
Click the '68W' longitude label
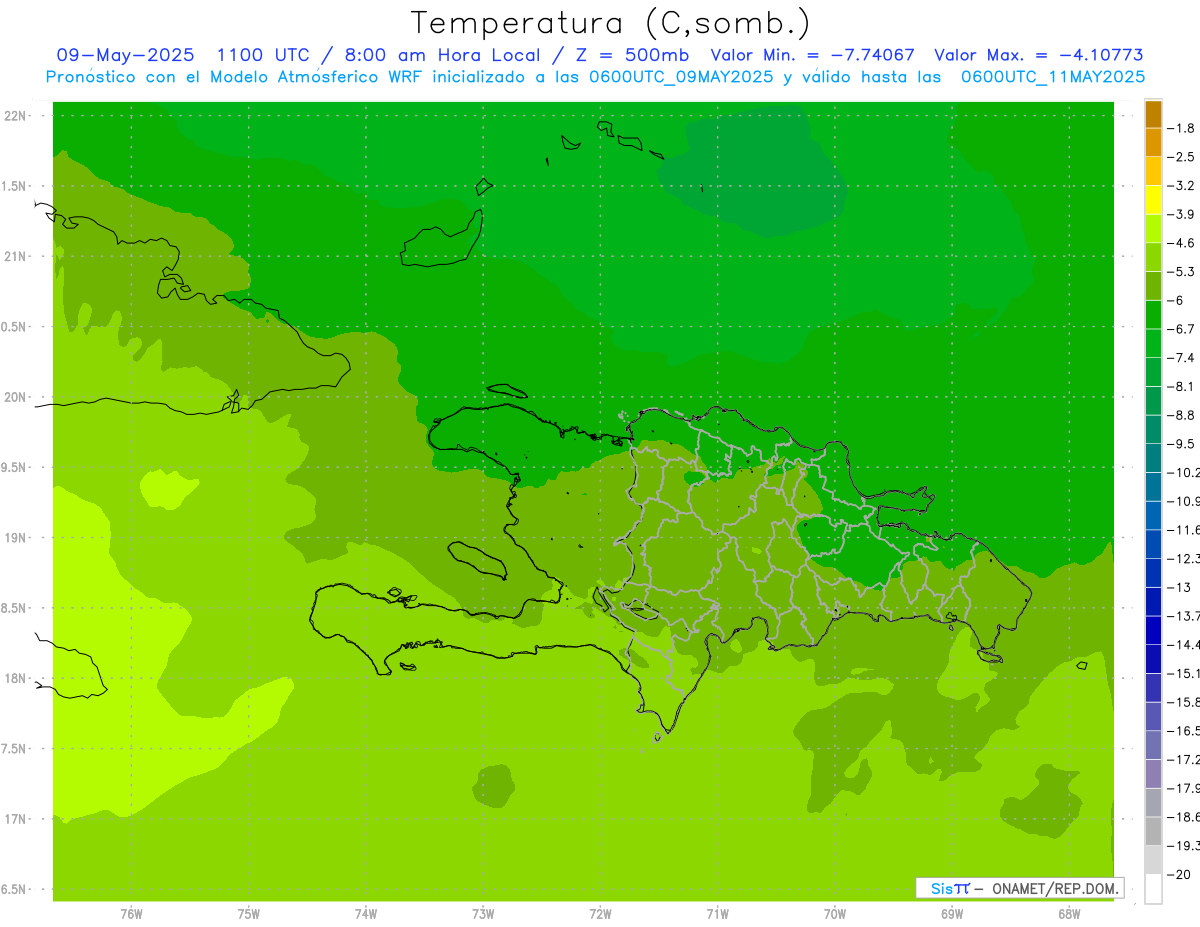click(x=1069, y=914)
